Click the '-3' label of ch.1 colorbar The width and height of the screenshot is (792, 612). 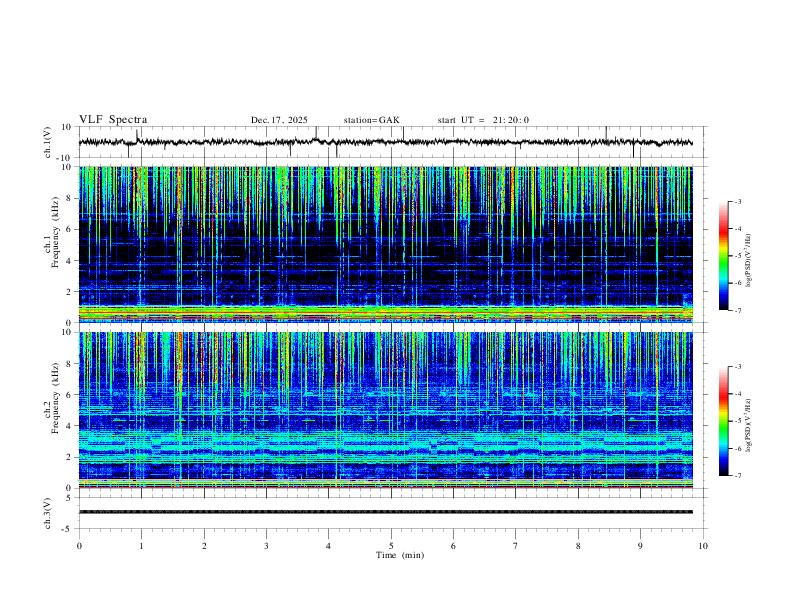pyautogui.click(x=737, y=202)
